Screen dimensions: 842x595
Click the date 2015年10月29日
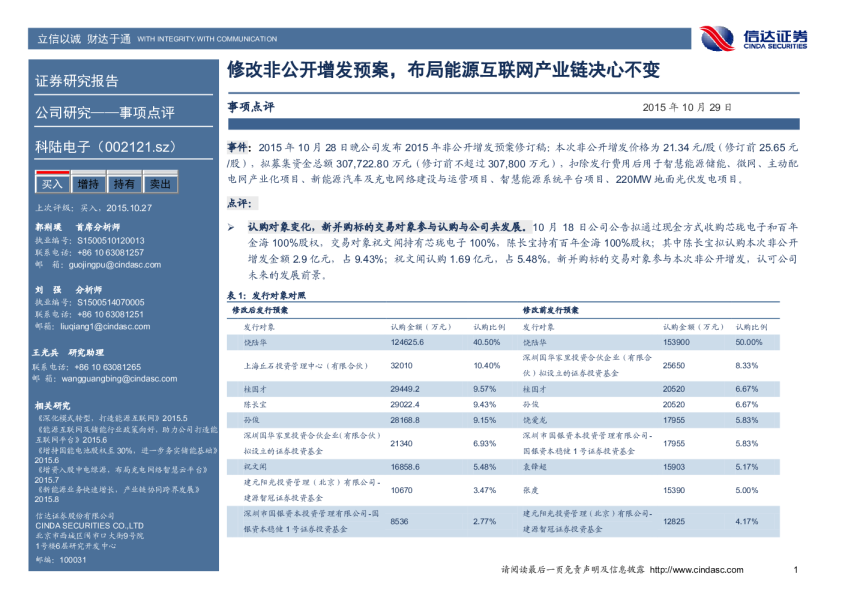click(x=687, y=108)
